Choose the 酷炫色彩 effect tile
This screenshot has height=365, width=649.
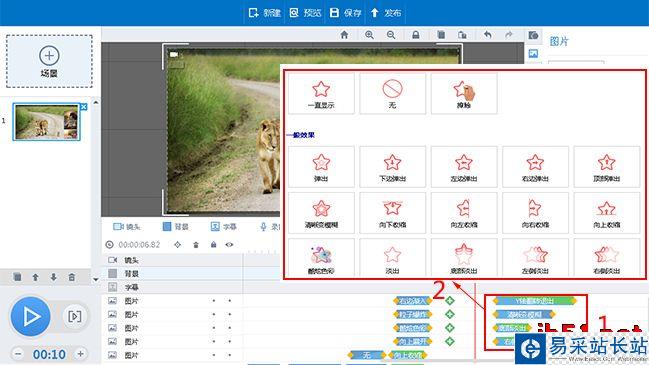[321, 258]
